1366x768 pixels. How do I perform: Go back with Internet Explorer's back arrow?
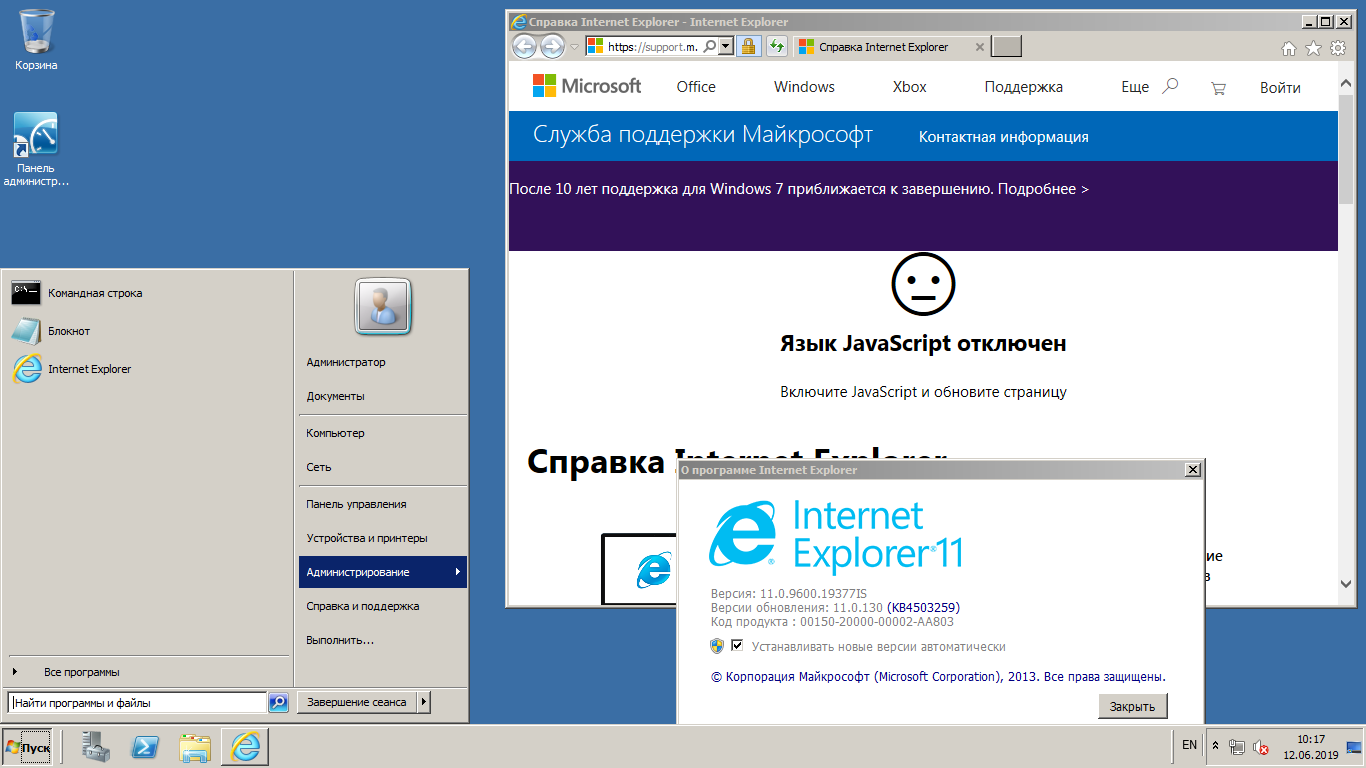pyautogui.click(x=524, y=46)
